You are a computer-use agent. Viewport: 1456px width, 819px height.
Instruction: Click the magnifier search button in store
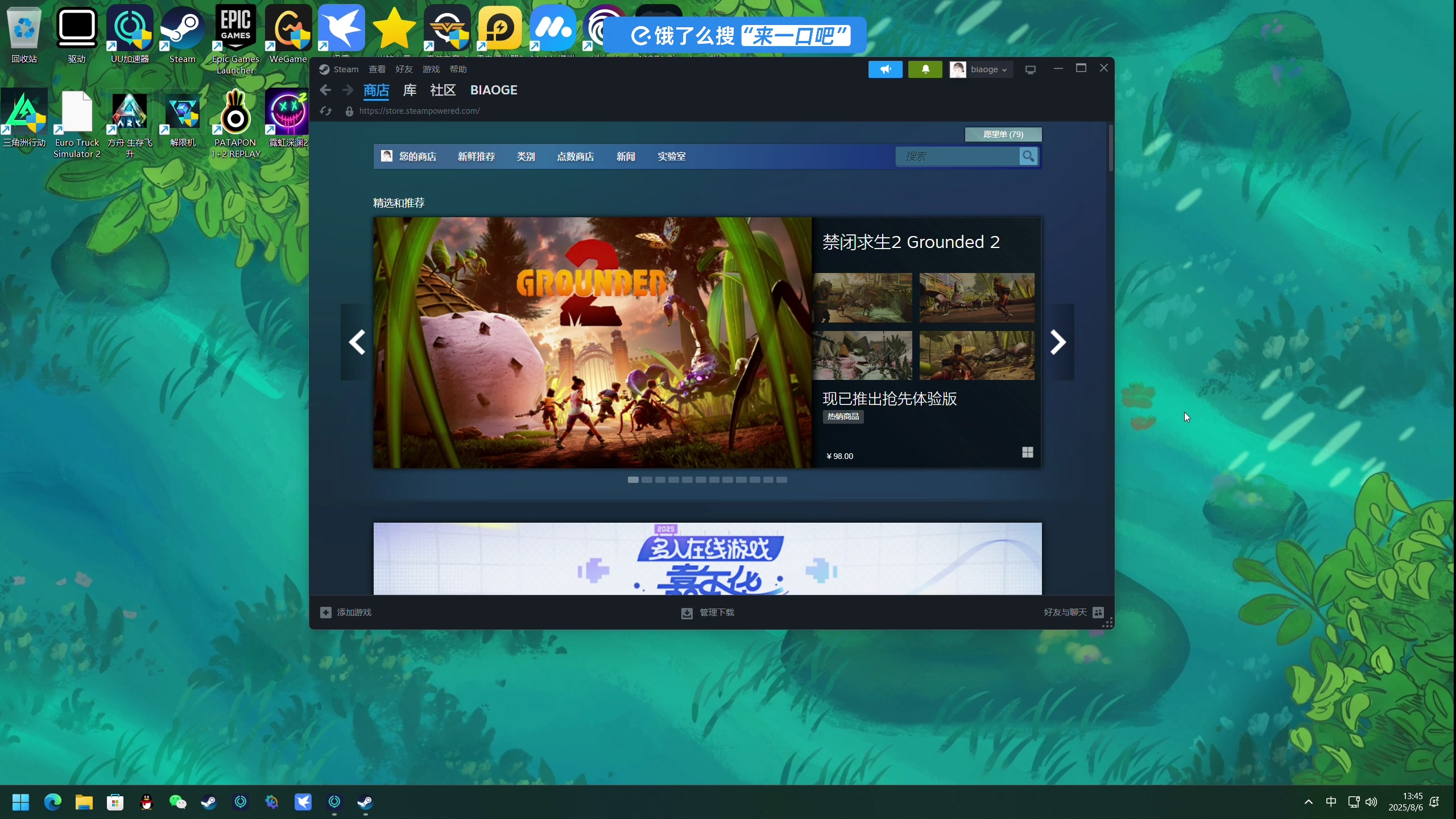point(1028,156)
